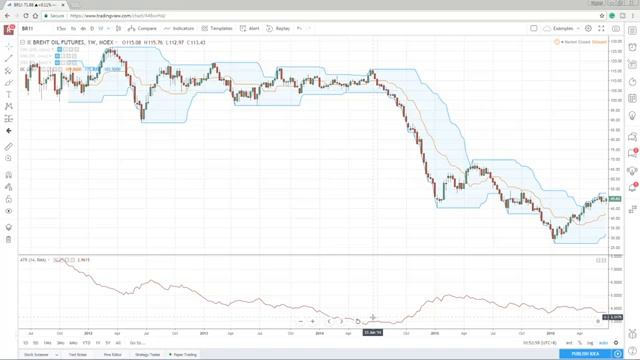
Task: Switch to the Pine Editor tab
Action: point(113,355)
